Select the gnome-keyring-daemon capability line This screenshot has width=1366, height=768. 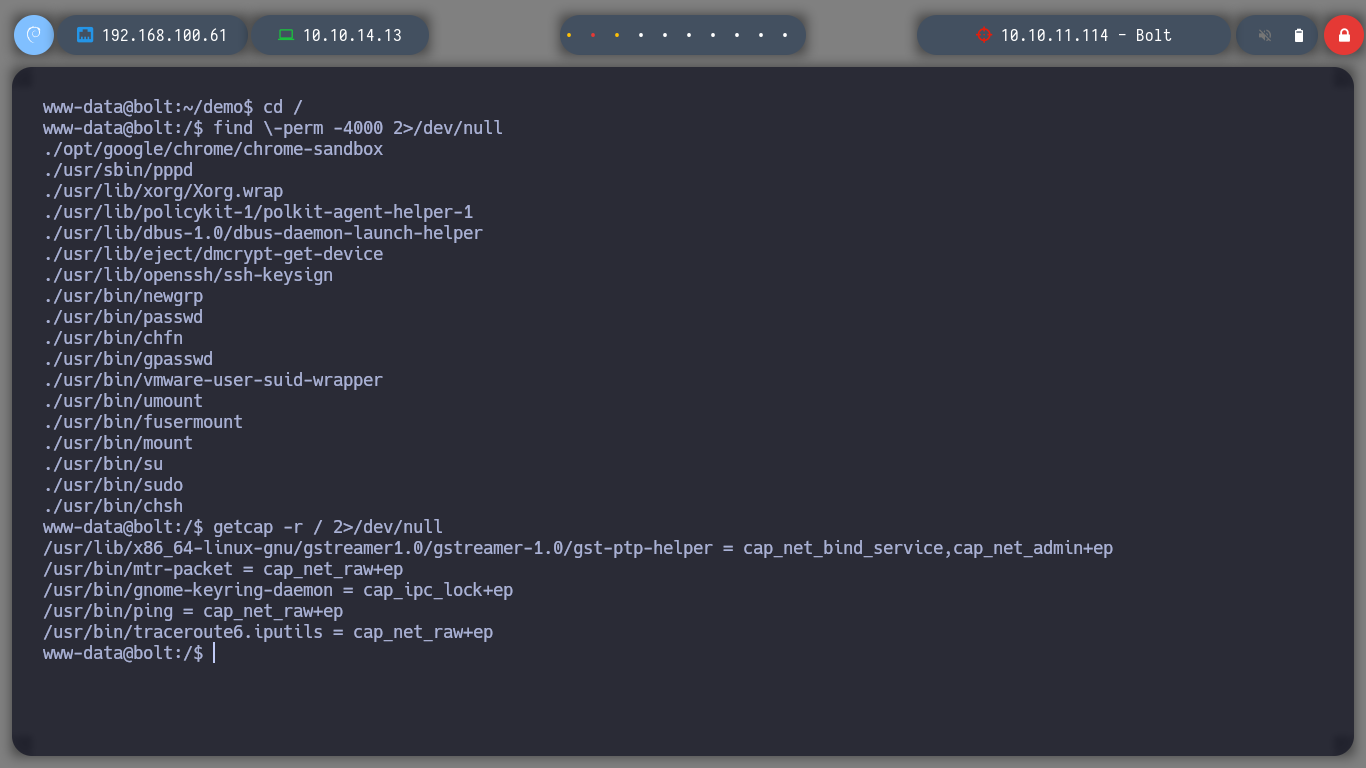[x=278, y=590]
